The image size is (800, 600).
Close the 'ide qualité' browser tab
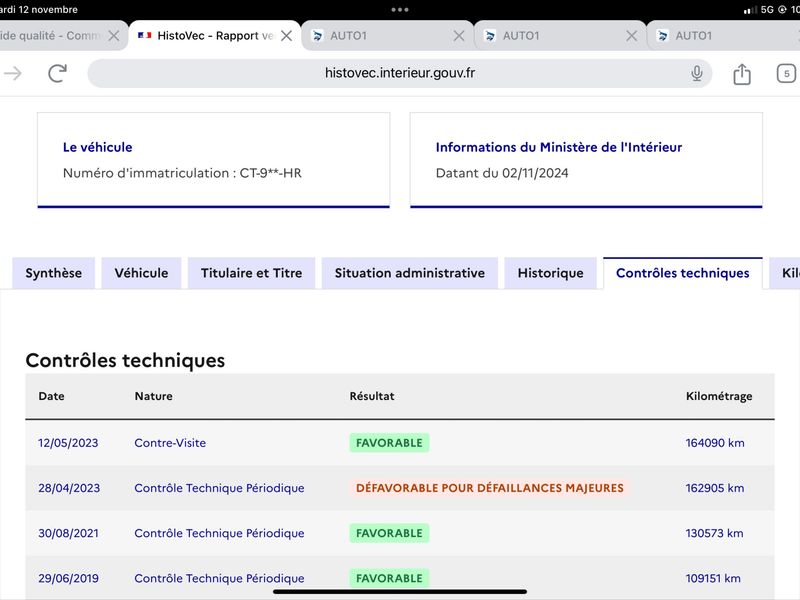click(x=114, y=36)
